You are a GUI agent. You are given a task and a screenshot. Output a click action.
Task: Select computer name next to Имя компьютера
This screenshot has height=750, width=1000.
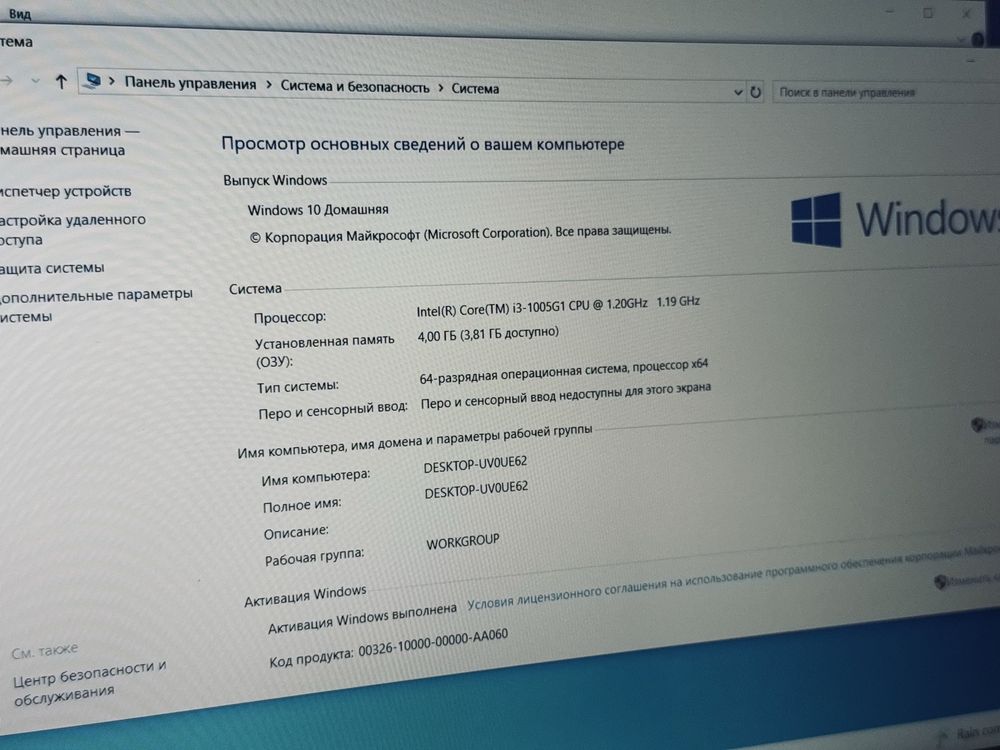tap(475, 464)
